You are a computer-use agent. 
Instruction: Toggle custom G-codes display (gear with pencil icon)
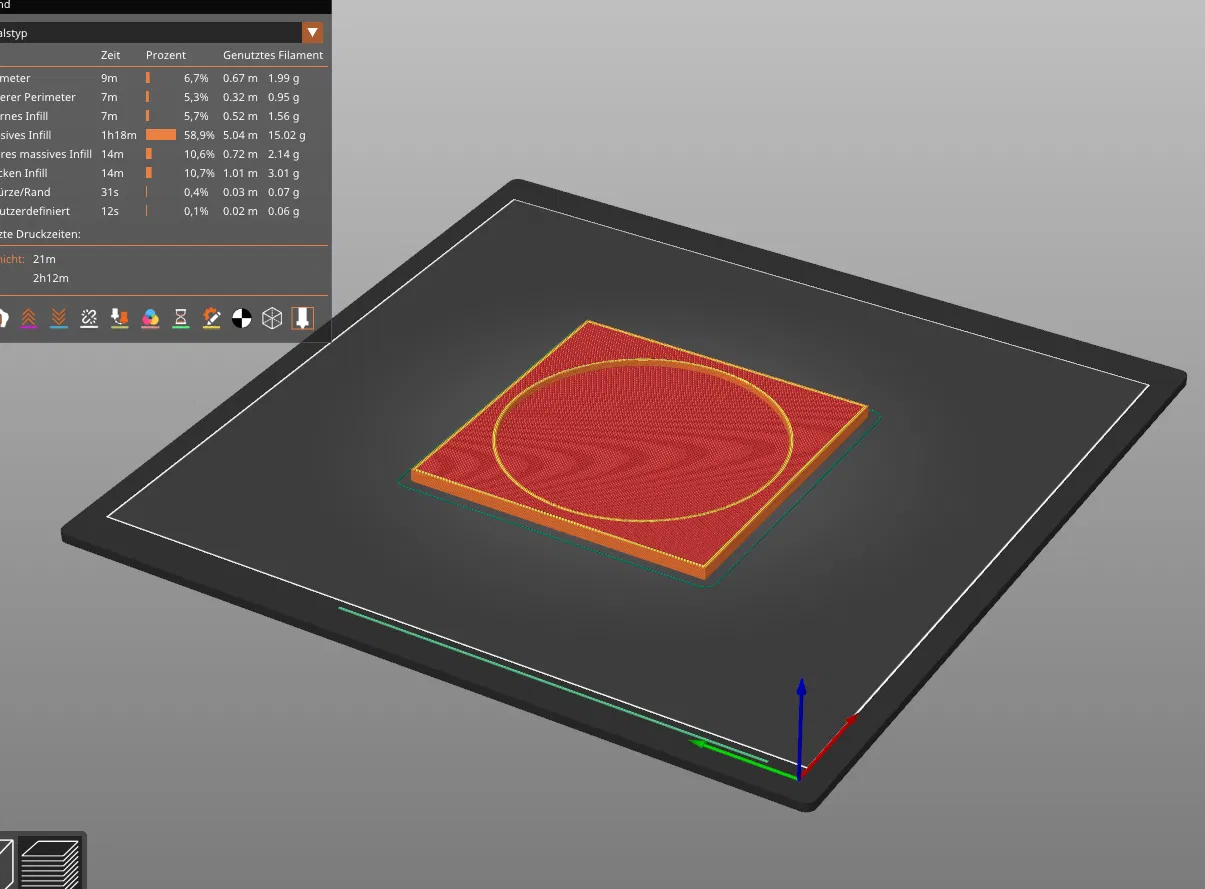(211, 318)
